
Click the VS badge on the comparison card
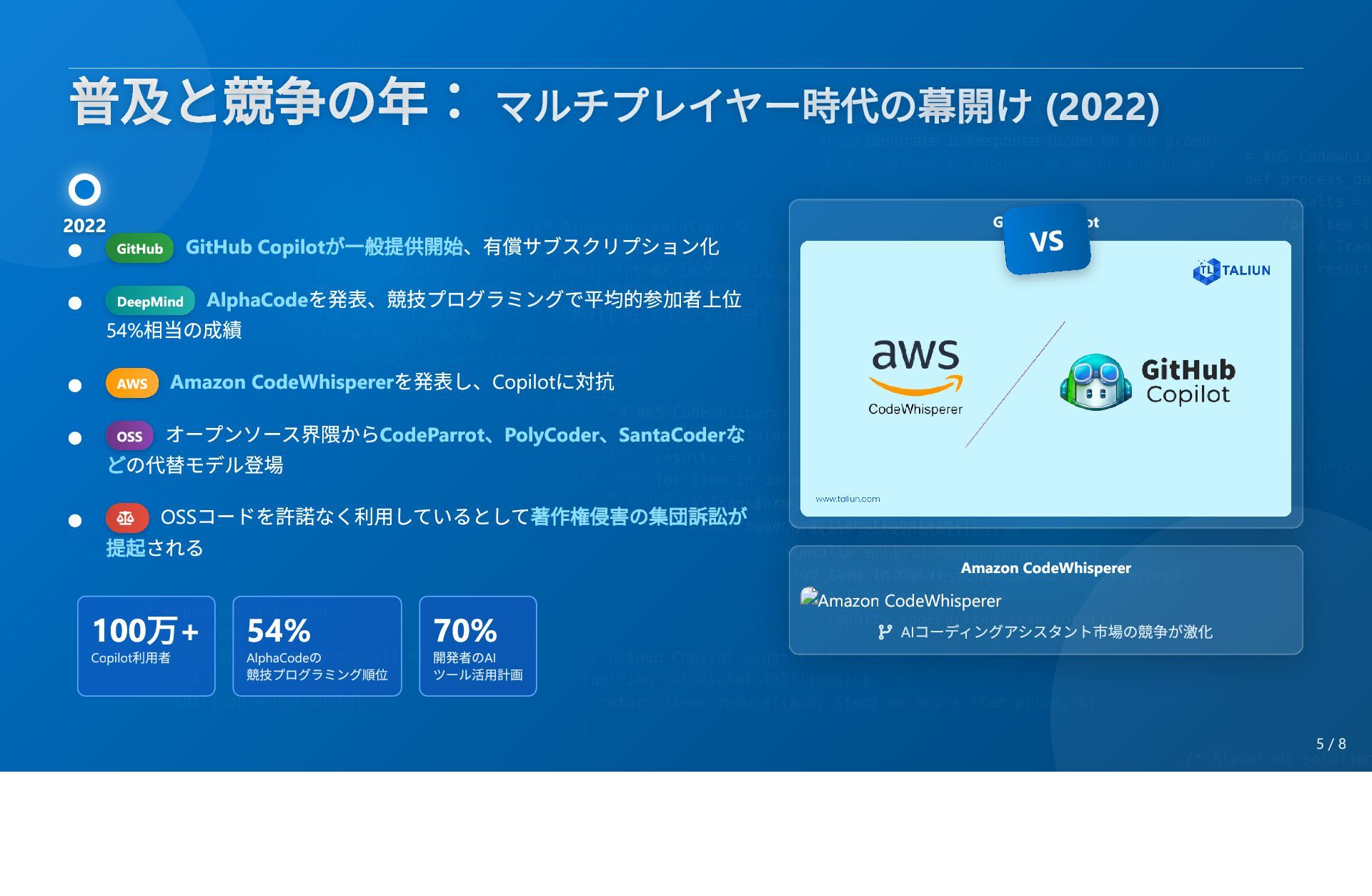[1047, 240]
